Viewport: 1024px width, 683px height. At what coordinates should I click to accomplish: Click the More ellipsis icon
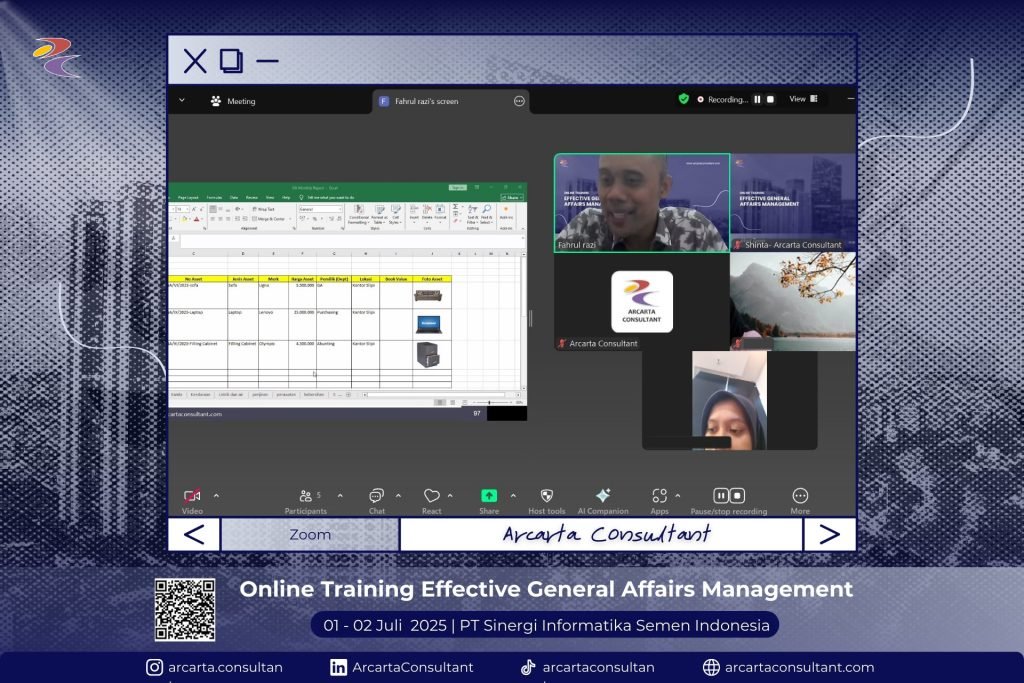coord(800,496)
